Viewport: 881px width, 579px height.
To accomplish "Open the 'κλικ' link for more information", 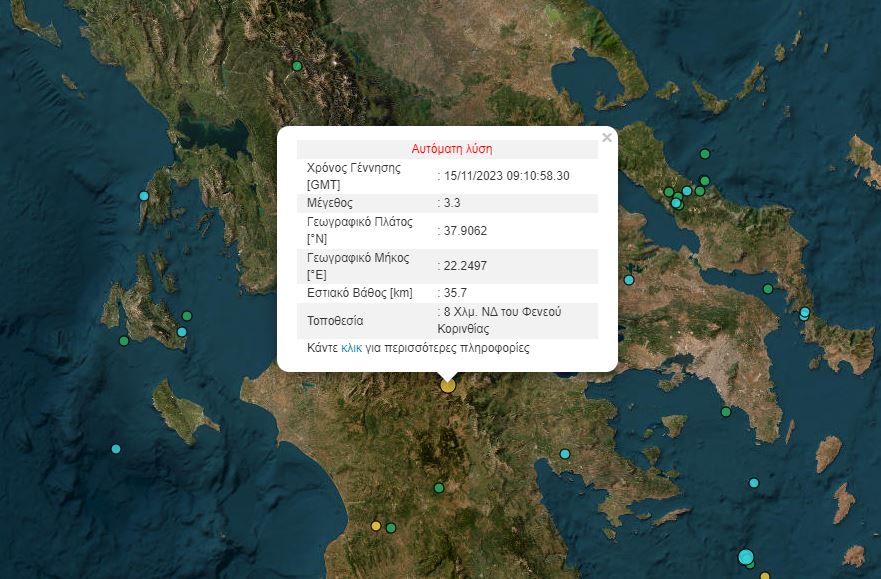I will tap(351, 348).
